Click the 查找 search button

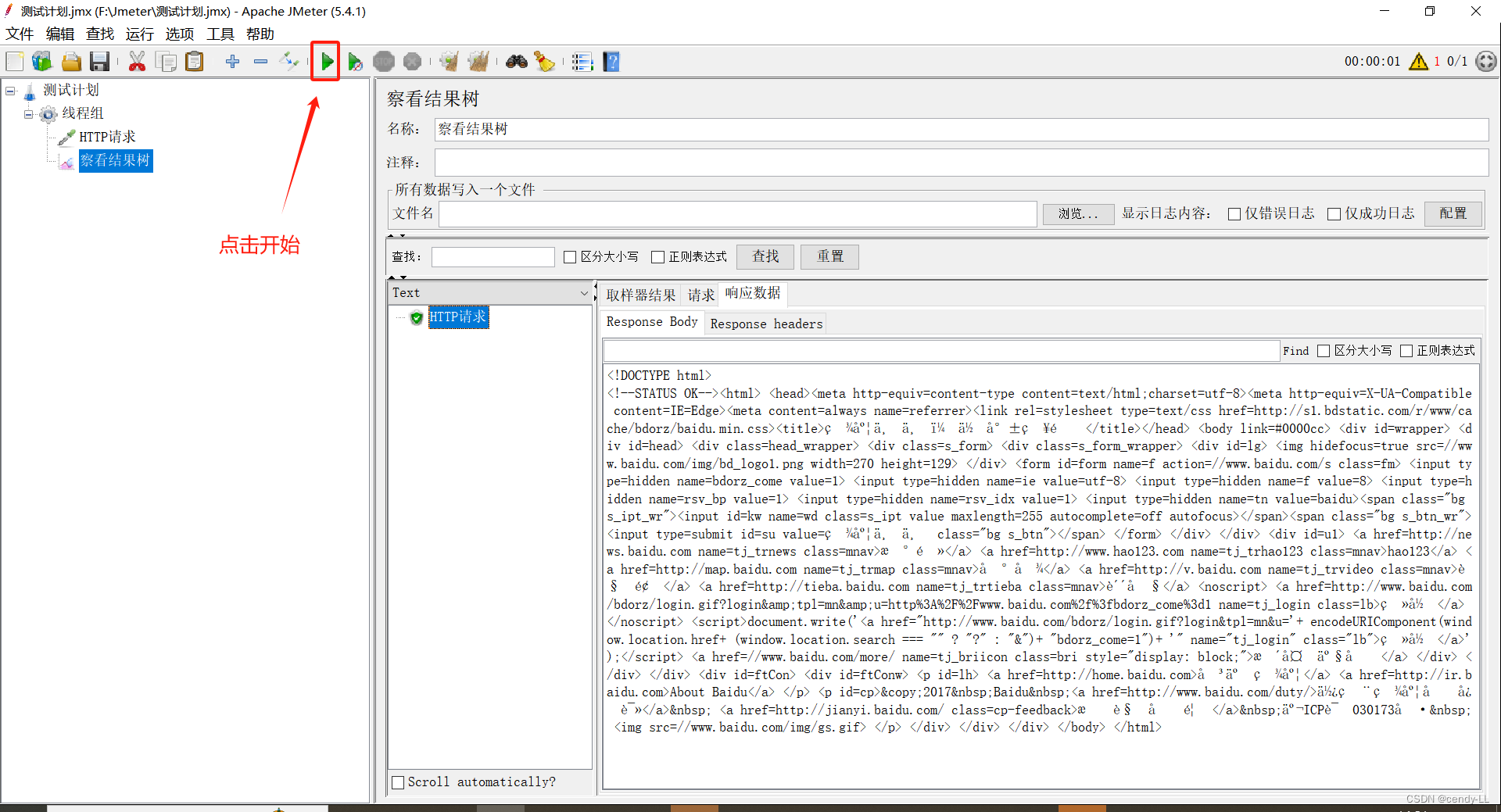(765, 256)
